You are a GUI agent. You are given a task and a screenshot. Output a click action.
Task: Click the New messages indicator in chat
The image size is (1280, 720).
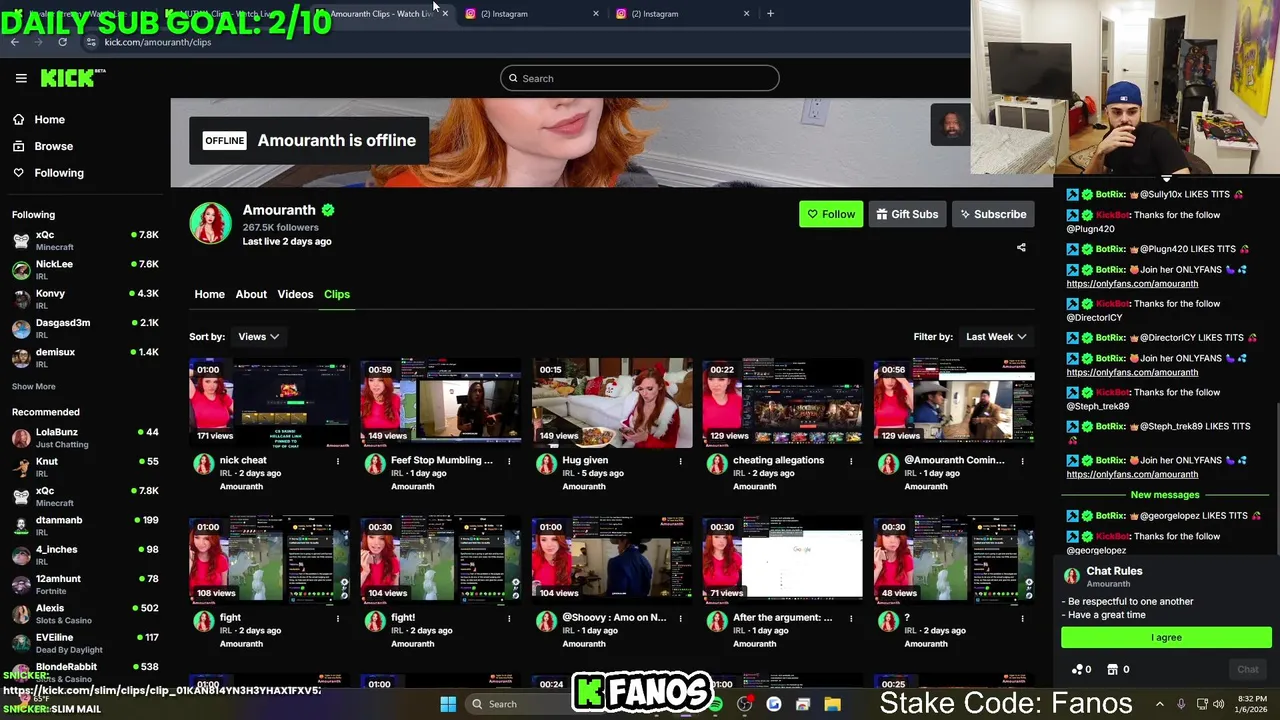point(1164,495)
